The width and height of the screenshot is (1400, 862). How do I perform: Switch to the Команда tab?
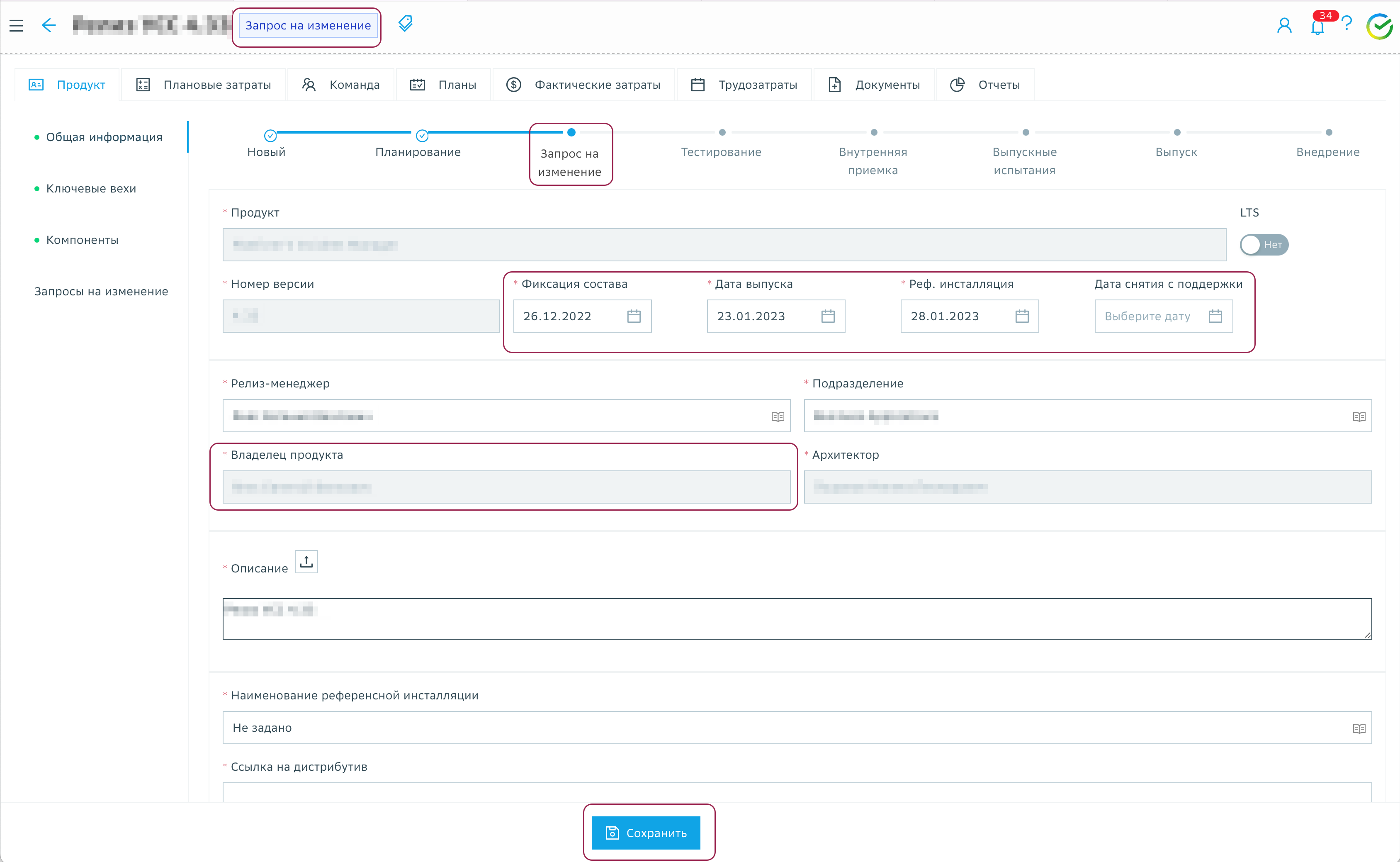341,85
